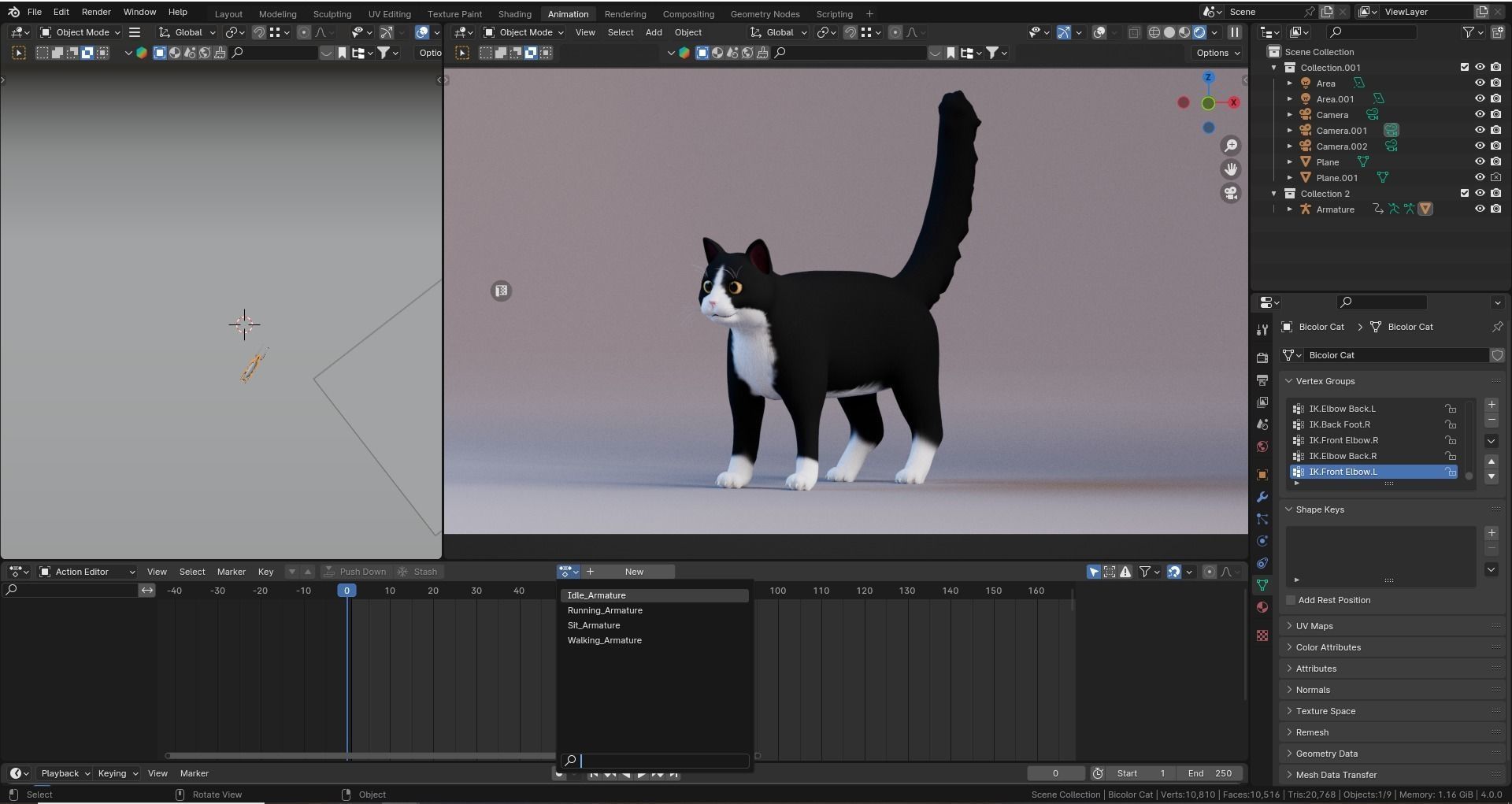The image size is (1512, 804).
Task: Open the Particles properties tab icon
Action: pyautogui.click(x=1262, y=519)
